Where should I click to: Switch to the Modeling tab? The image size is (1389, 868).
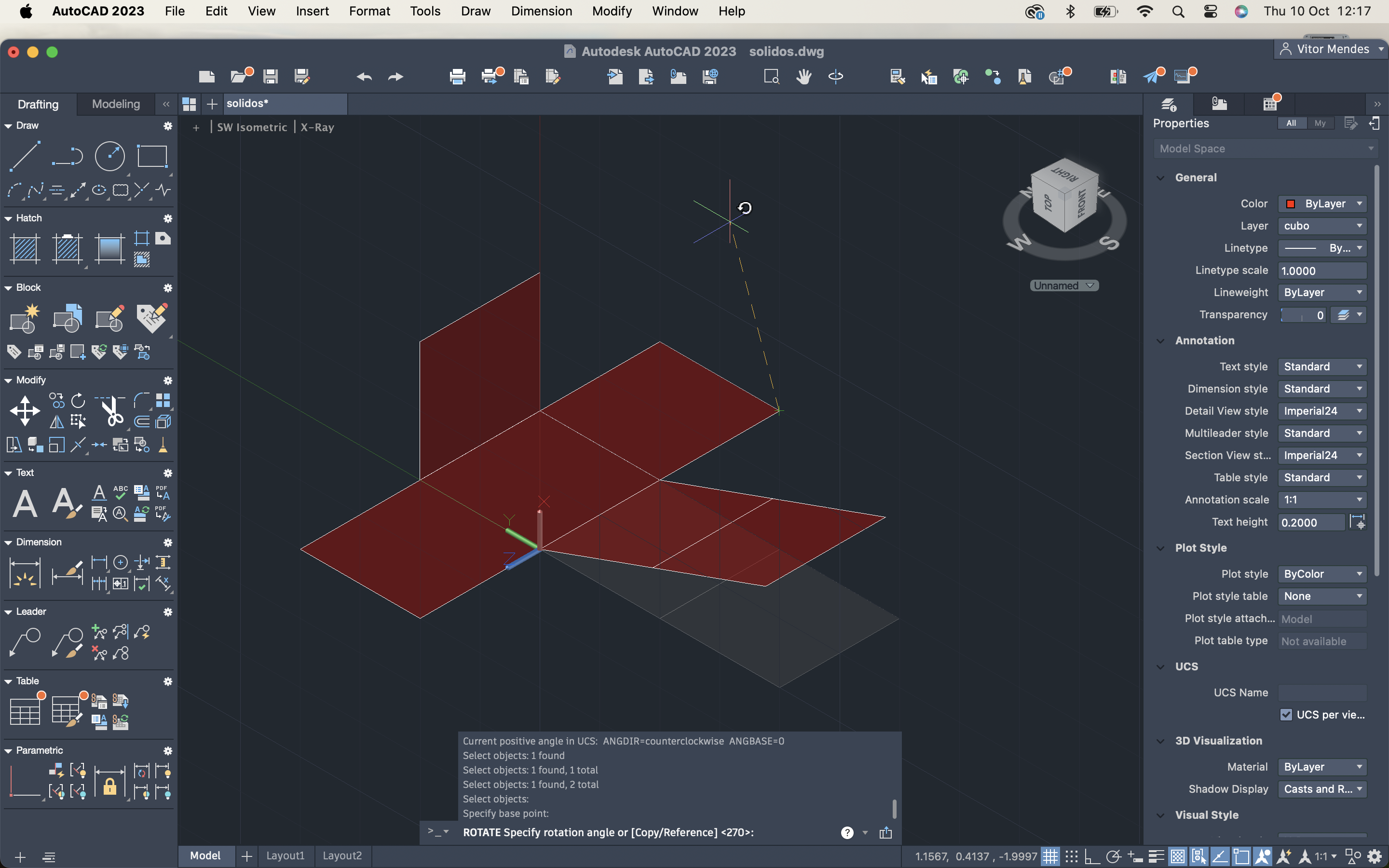click(116, 104)
